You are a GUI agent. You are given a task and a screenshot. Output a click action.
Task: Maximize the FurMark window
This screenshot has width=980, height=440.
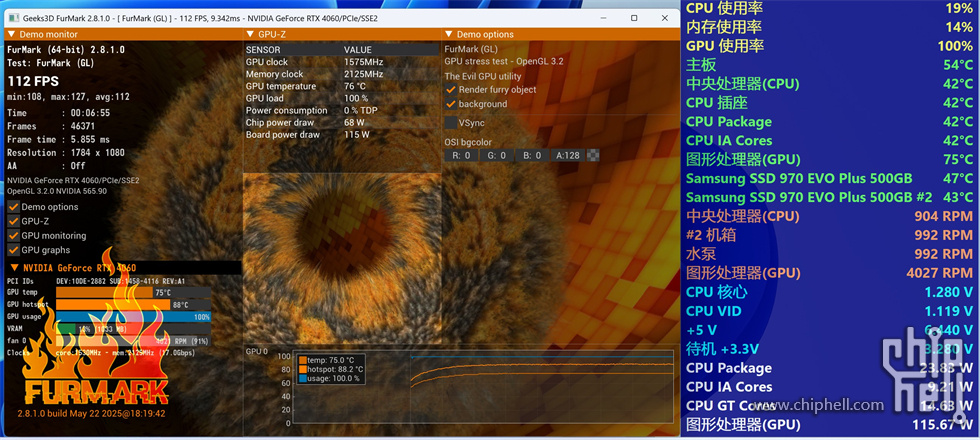634,18
